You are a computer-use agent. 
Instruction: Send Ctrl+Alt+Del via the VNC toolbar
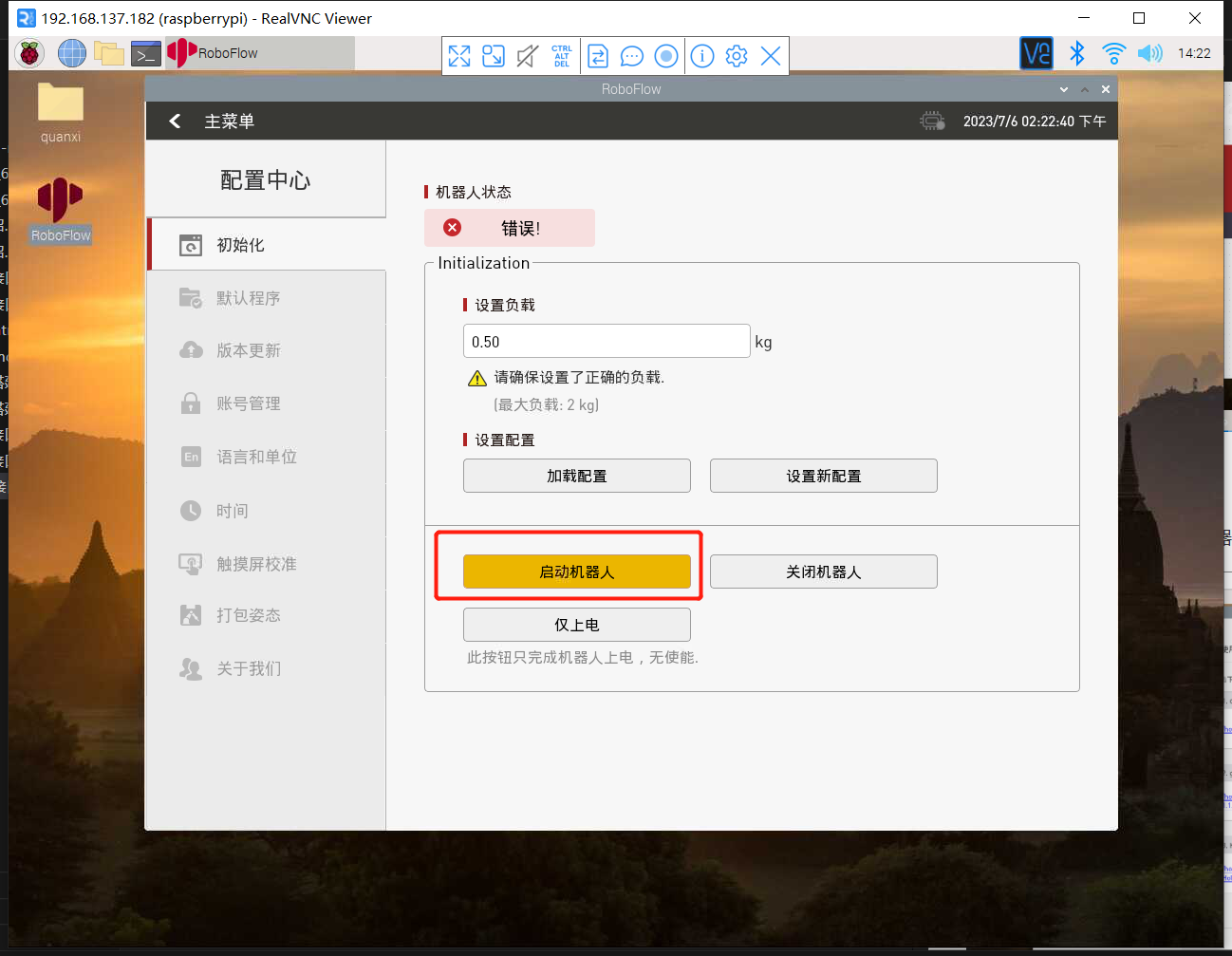(562, 56)
